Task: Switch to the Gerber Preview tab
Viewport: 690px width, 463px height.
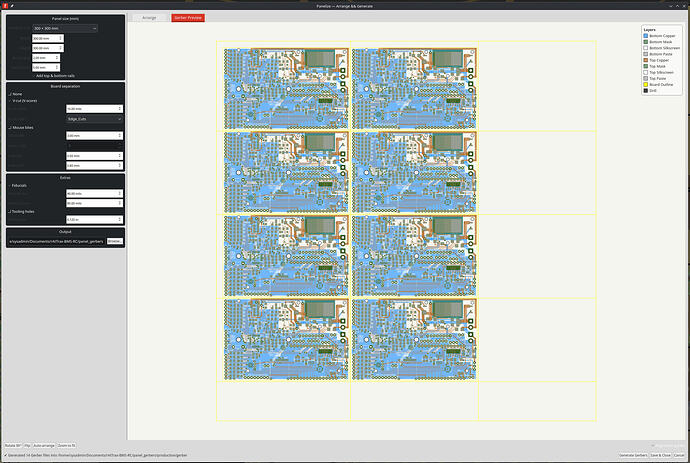Action: [188, 18]
